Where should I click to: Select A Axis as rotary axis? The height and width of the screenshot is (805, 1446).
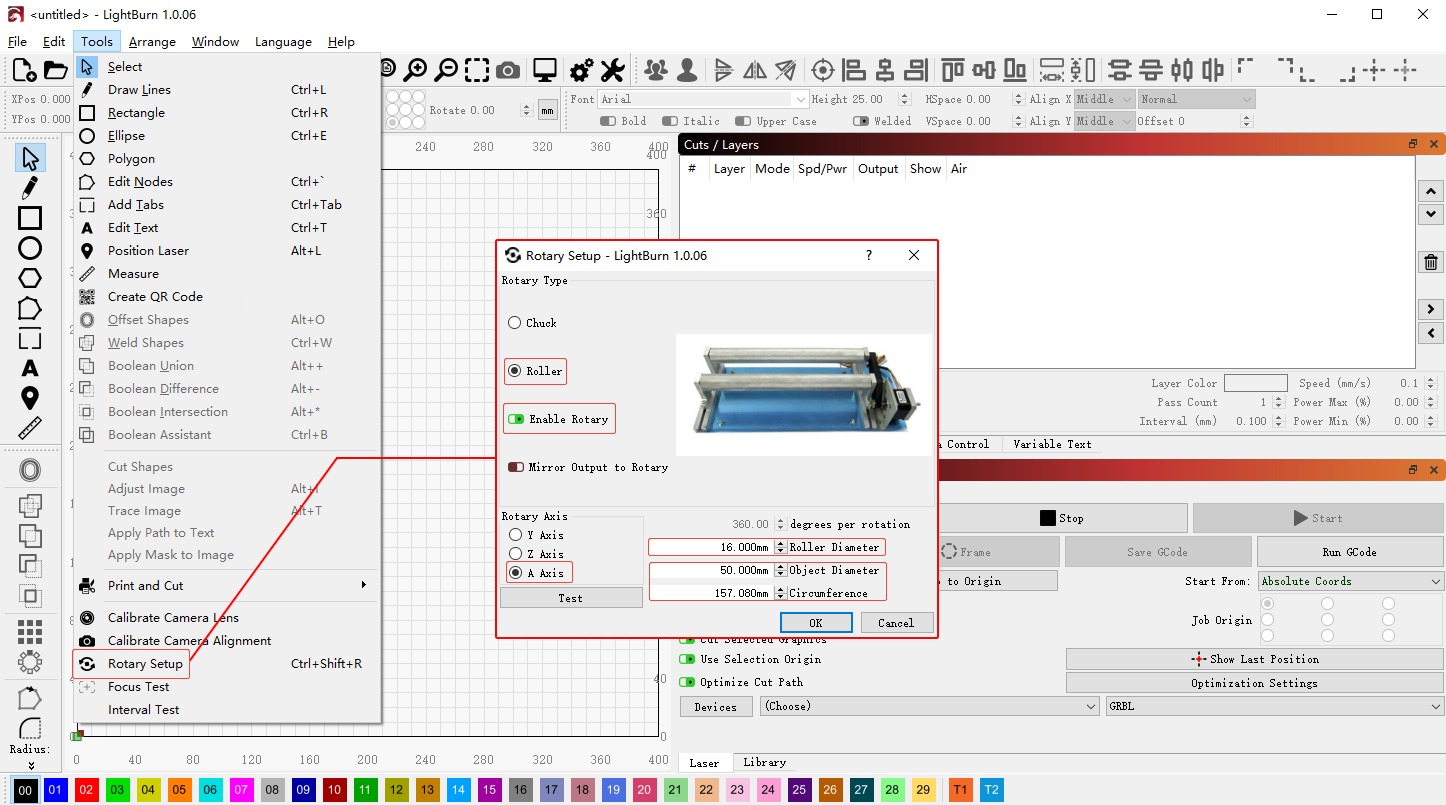tap(537, 573)
